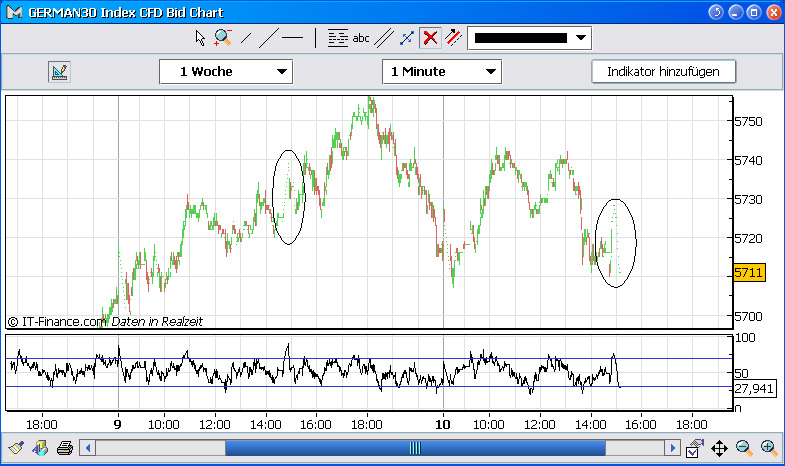Click the paintbrush icon at bottom left
This screenshot has width=785, height=466.
16,447
